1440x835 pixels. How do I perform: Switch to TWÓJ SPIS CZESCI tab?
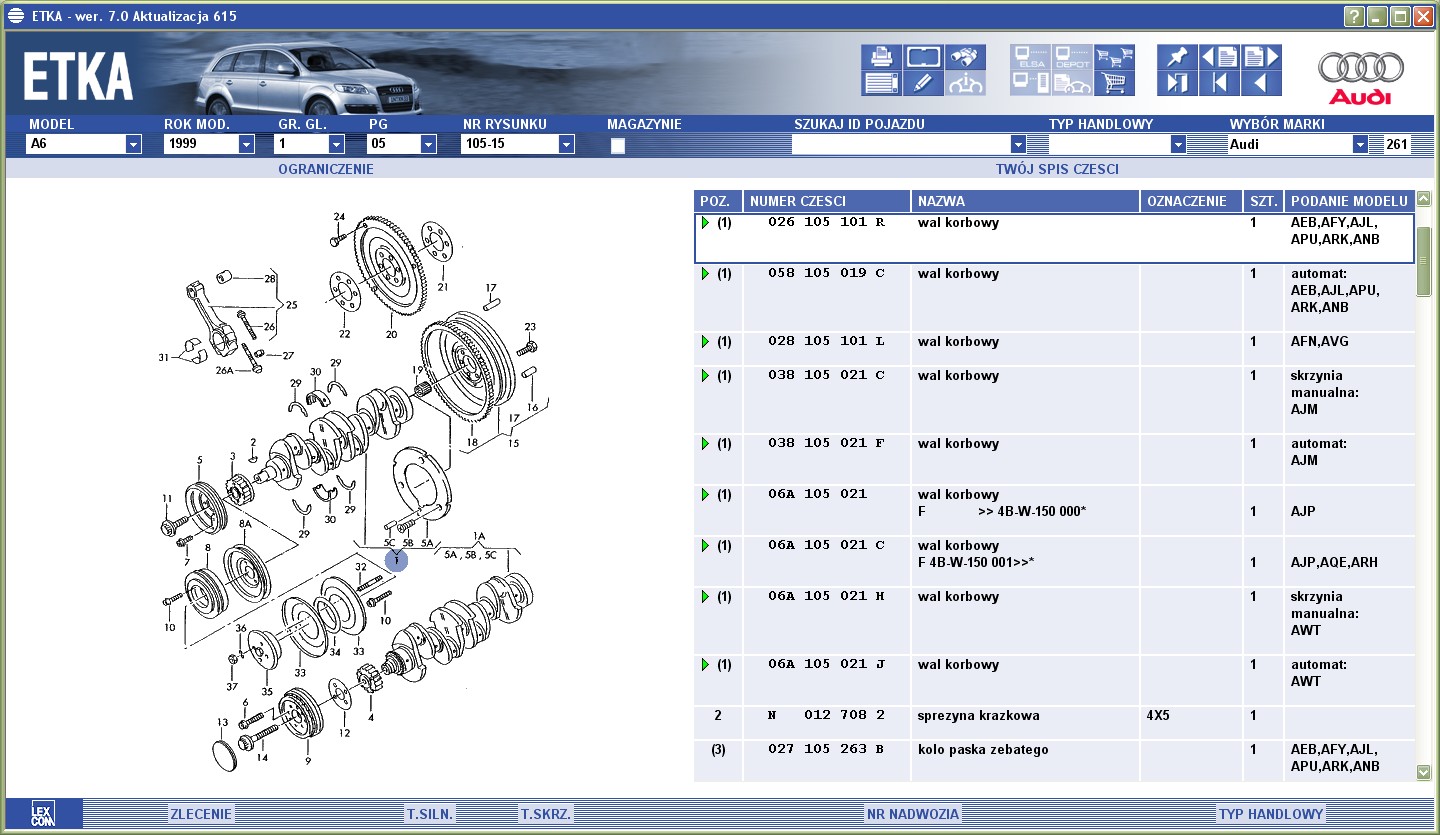(1057, 169)
